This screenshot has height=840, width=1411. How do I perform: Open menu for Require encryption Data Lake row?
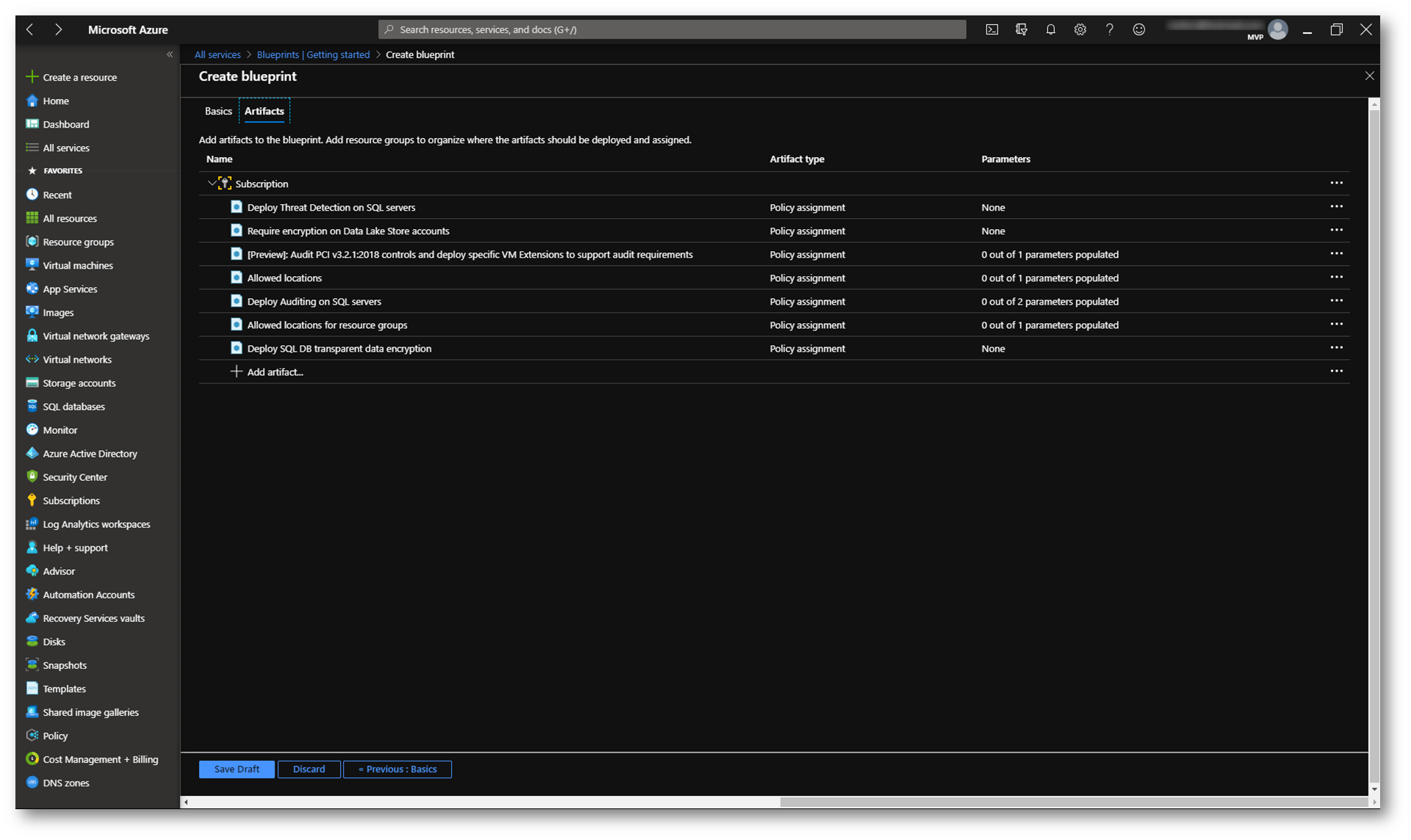[1336, 230]
